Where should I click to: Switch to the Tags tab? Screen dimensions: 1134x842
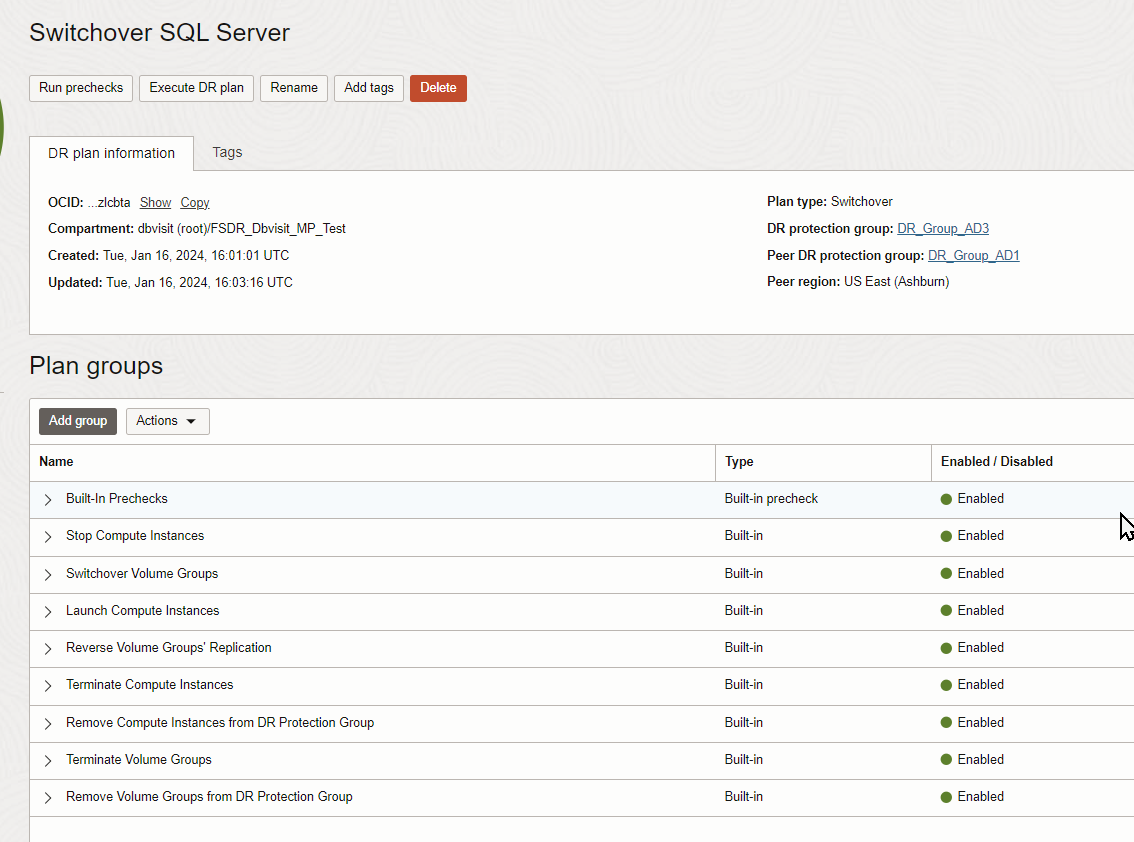[x=227, y=152]
